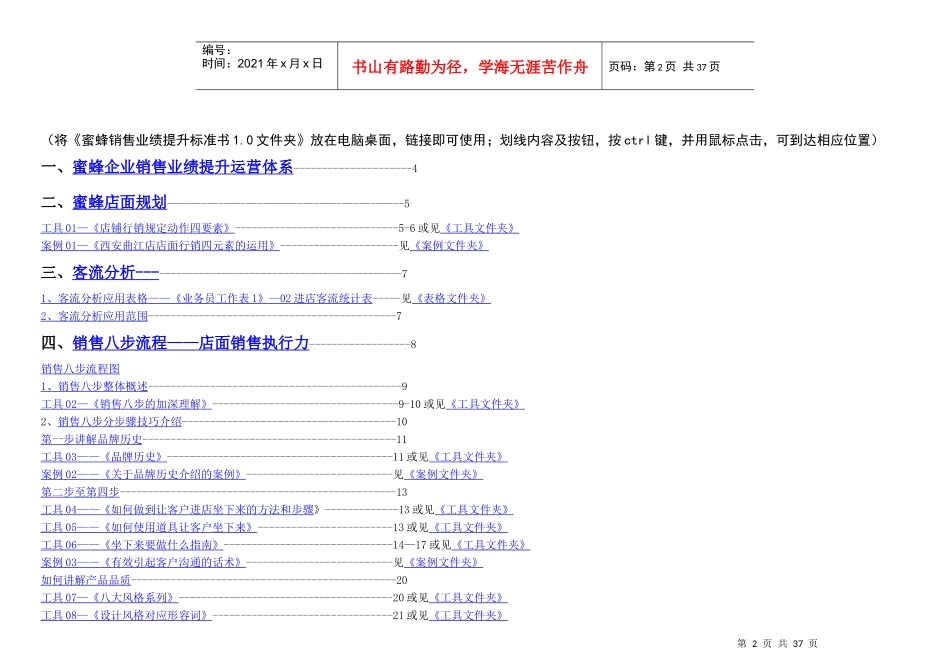
Task: Open 《工具文件夹》 link on the 工具06 row
Action: pos(491,545)
